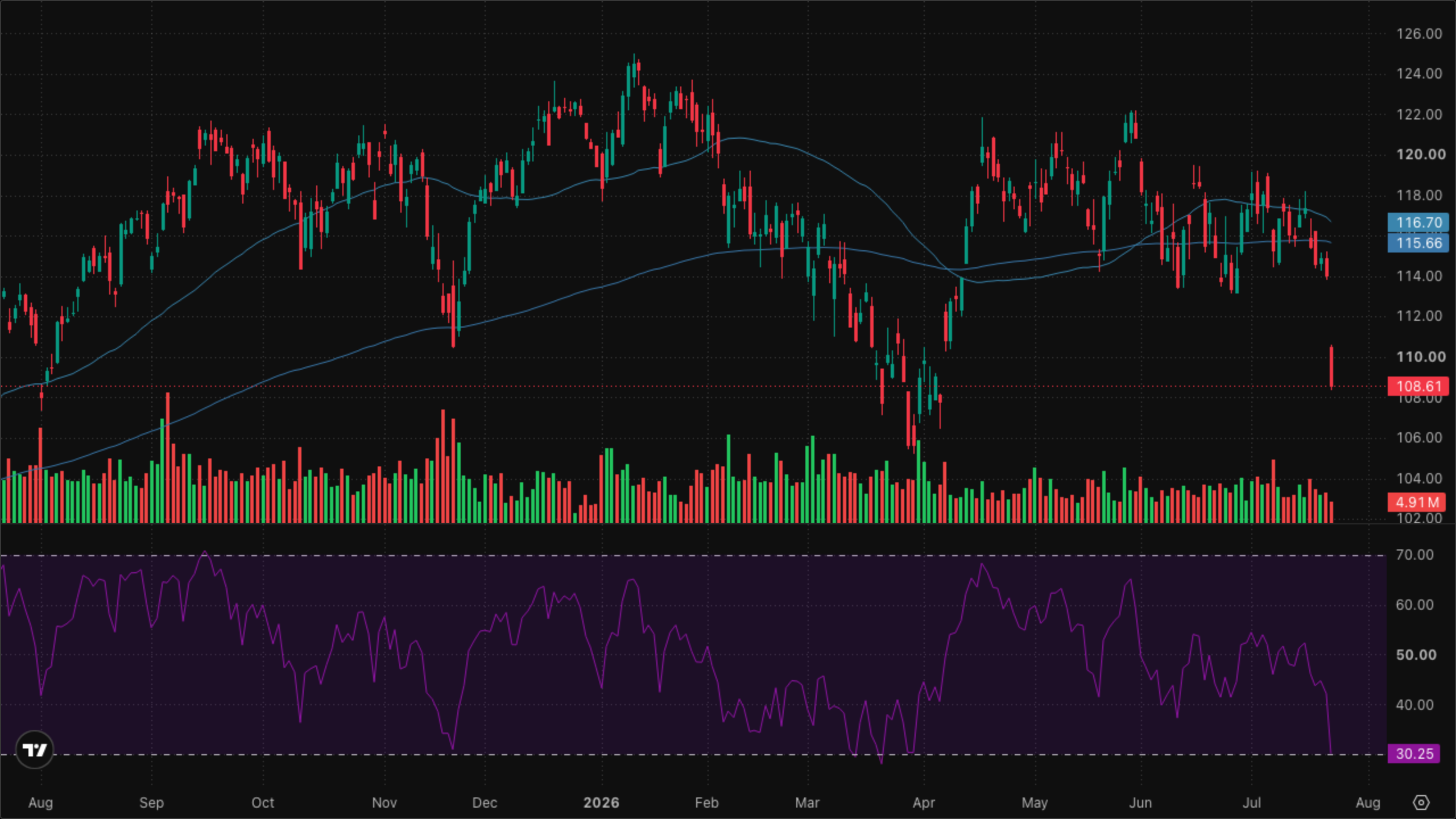Viewport: 1456px width, 819px height.
Task: Select the 116.70 moving average label
Action: click(x=1418, y=222)
